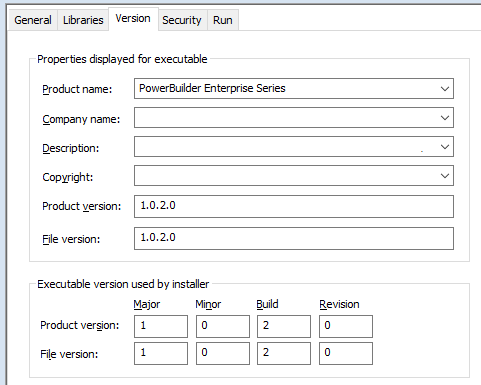Select the installer Product version Revision box
The image size is (481, 385).
(346, 326)
